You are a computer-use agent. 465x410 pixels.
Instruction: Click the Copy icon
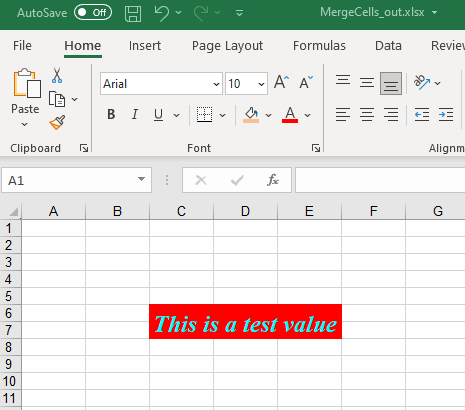pos(57,99)
